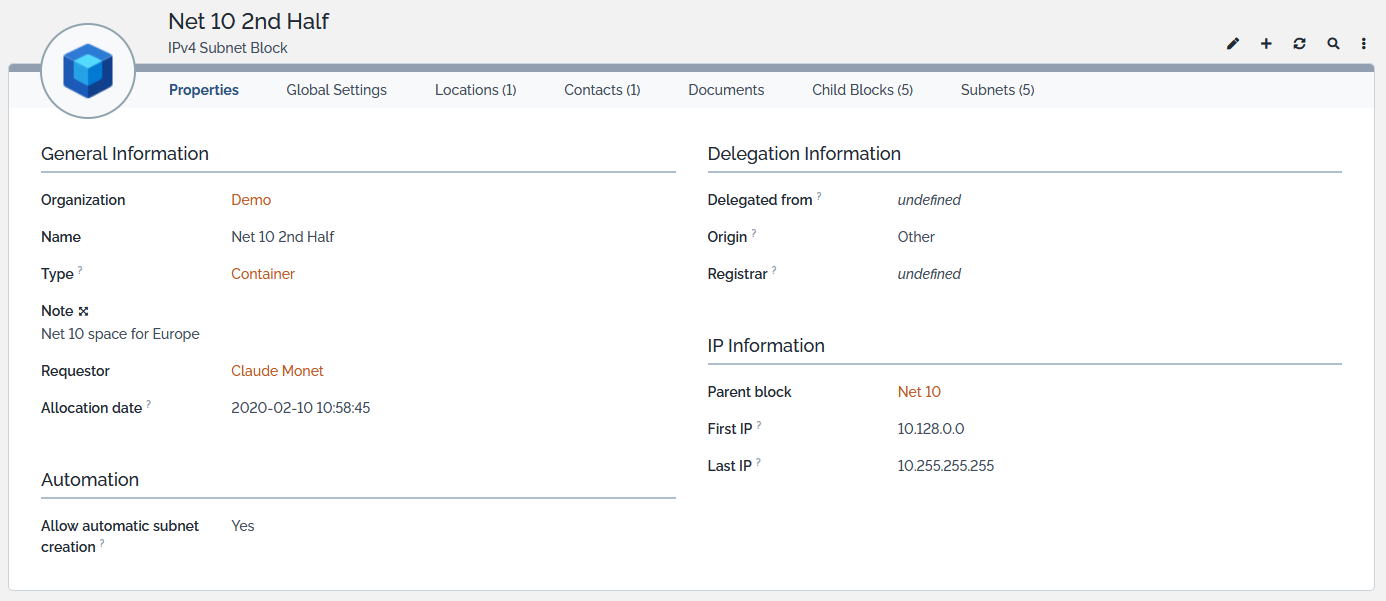Screen dimensions: 1386x601
Task: Show the Subnets (5) tab
Action: tap(997, 90)
